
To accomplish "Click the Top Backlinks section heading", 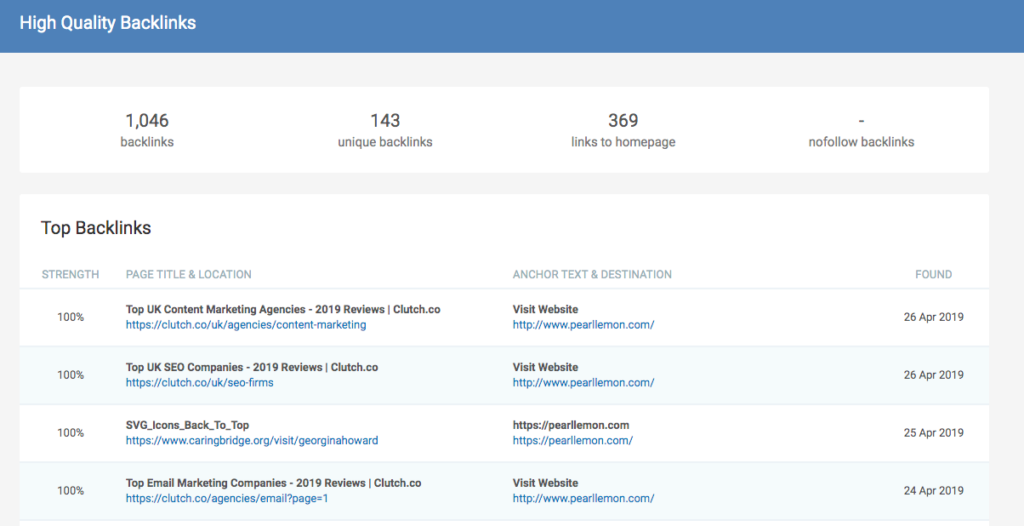I will pyautogui.click(x=96, y=228).
